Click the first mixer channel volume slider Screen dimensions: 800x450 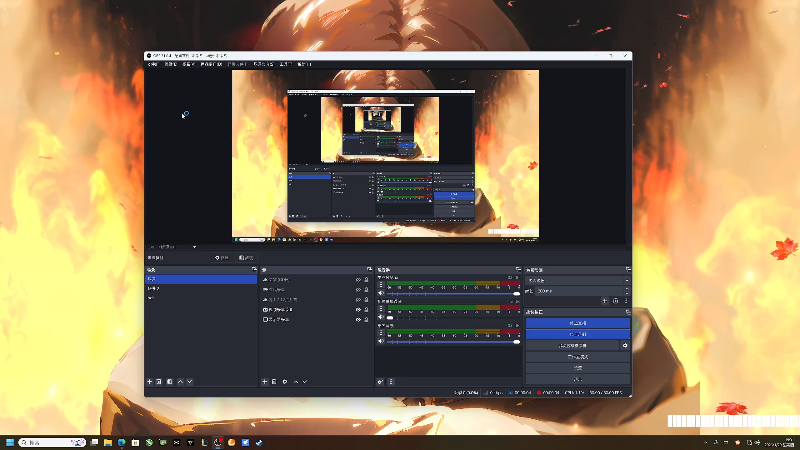454,294
